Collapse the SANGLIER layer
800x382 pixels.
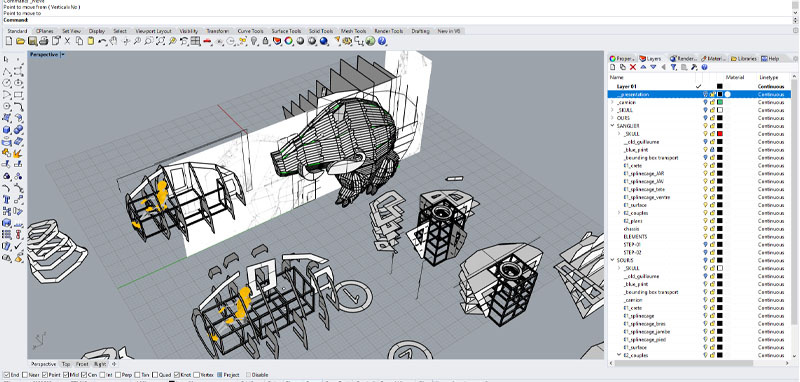coord(612,126)
